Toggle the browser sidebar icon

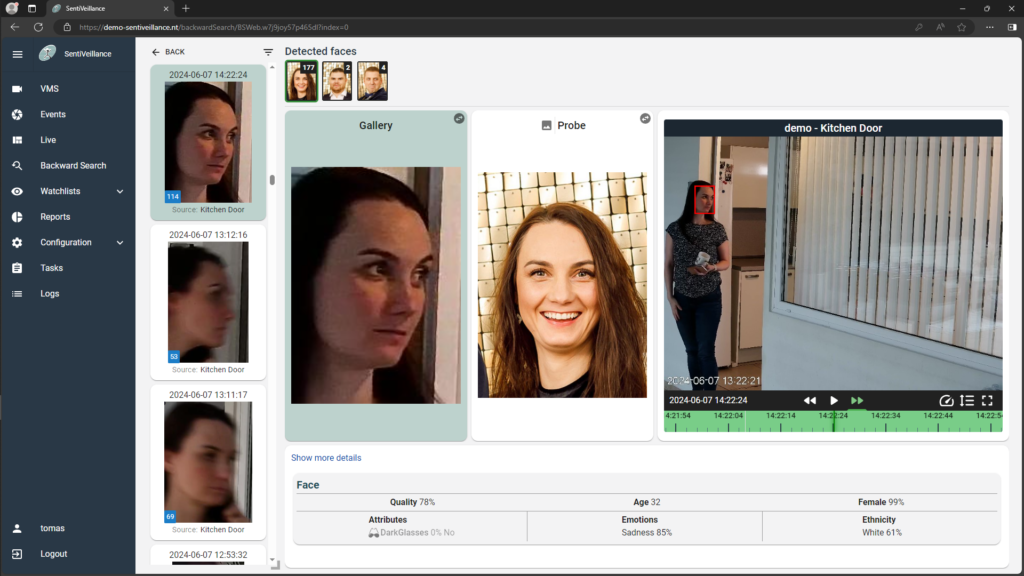[1012, 27]
